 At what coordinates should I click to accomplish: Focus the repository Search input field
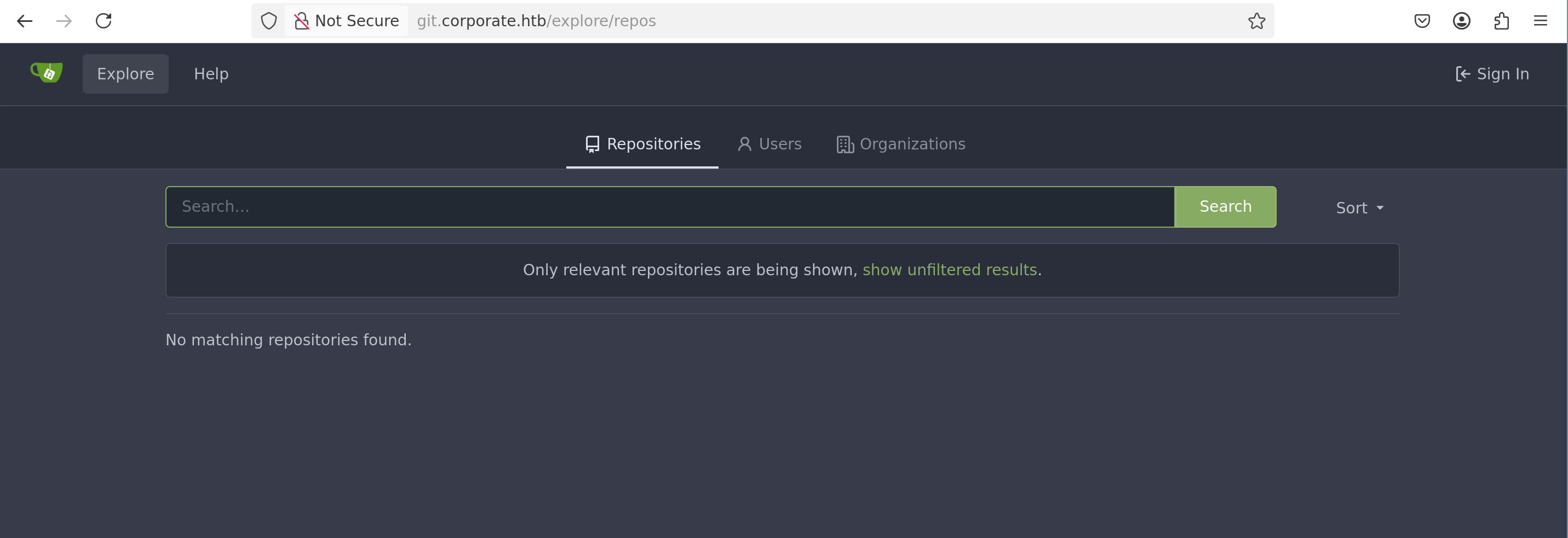coord(670,207)
